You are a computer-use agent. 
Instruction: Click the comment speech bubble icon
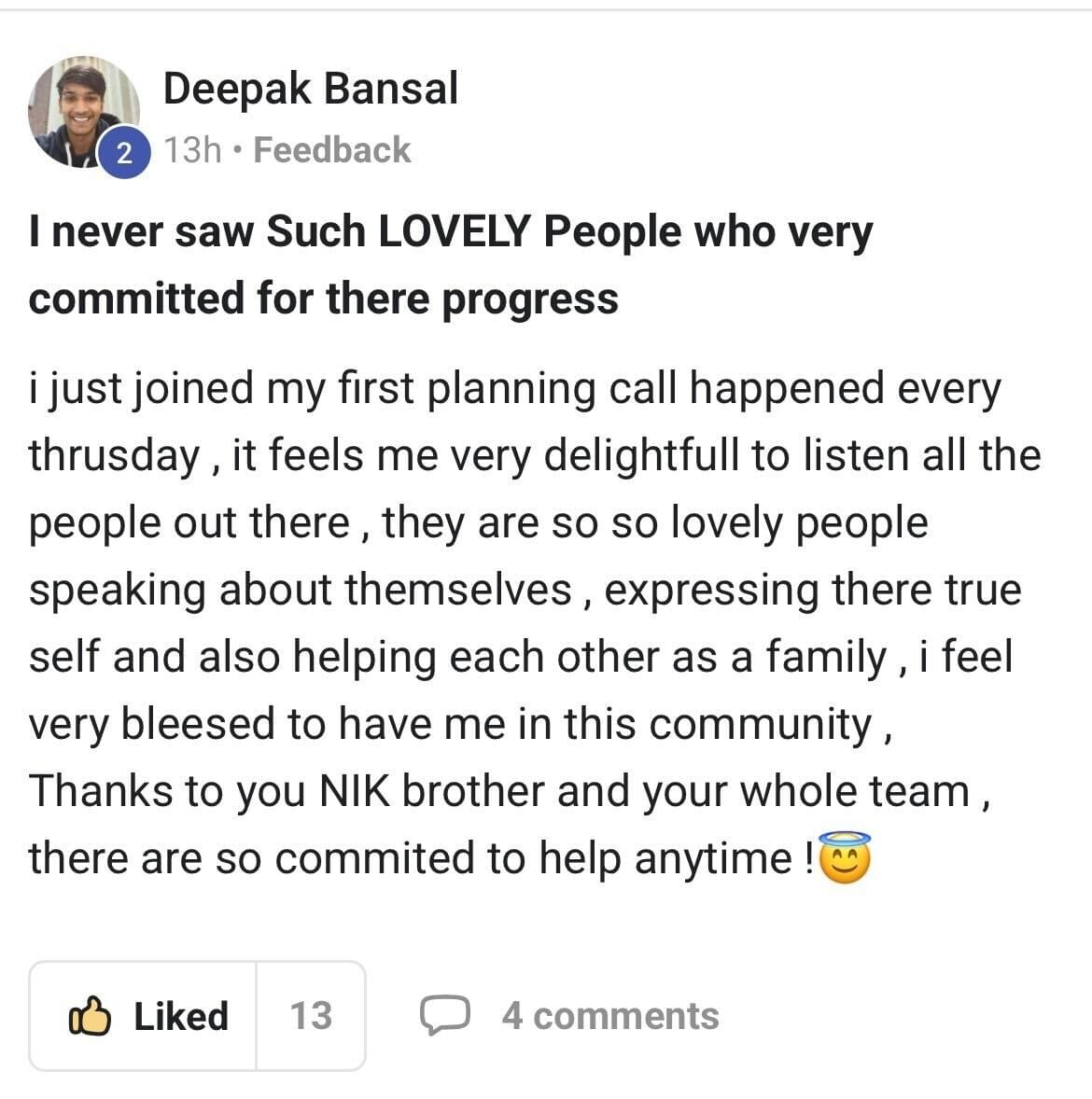click(x=444, y=1016)
